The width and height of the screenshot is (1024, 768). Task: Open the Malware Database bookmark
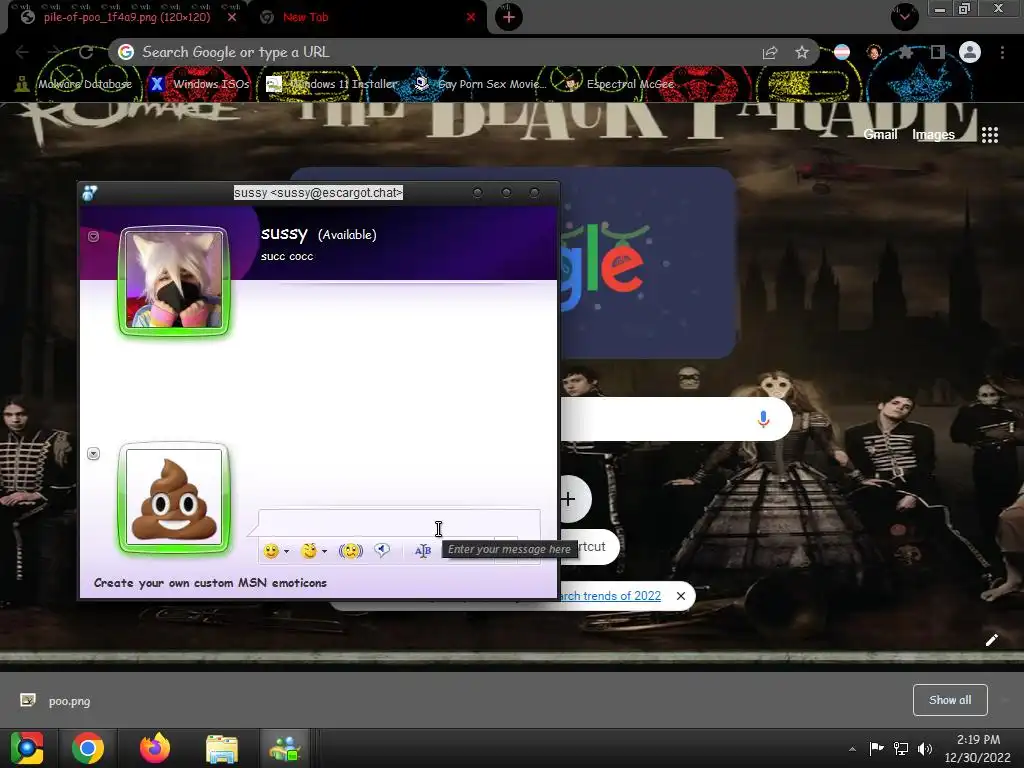[74, 84]
